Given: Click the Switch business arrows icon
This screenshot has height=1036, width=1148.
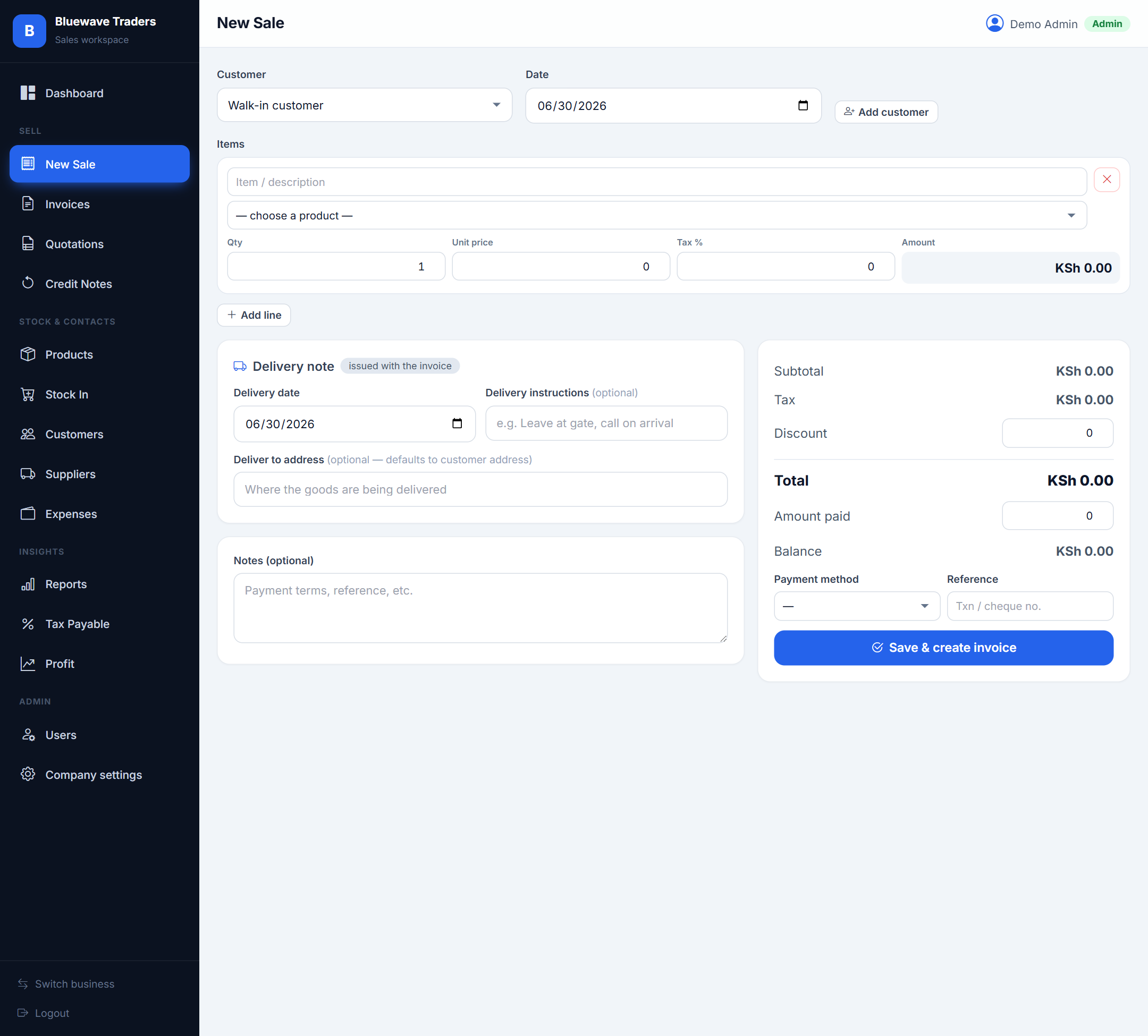Looking at the screenshot, I should (23, 983).
